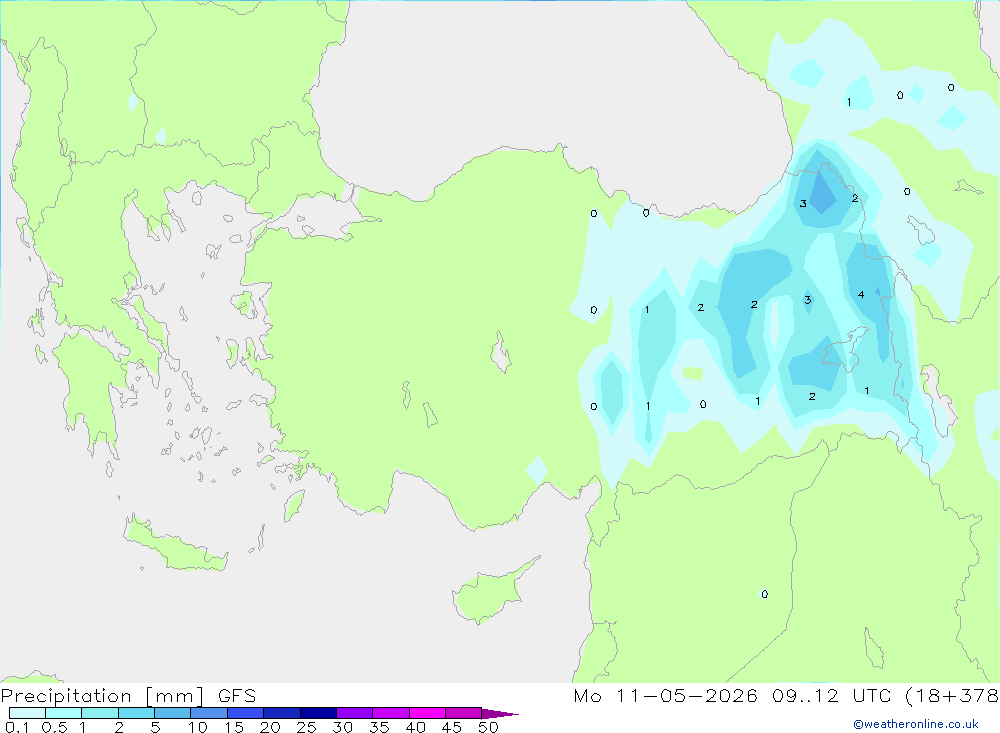The image size is (1000, 733).
Task: Click the '5' legend scale label
Action: click(155, 727)
